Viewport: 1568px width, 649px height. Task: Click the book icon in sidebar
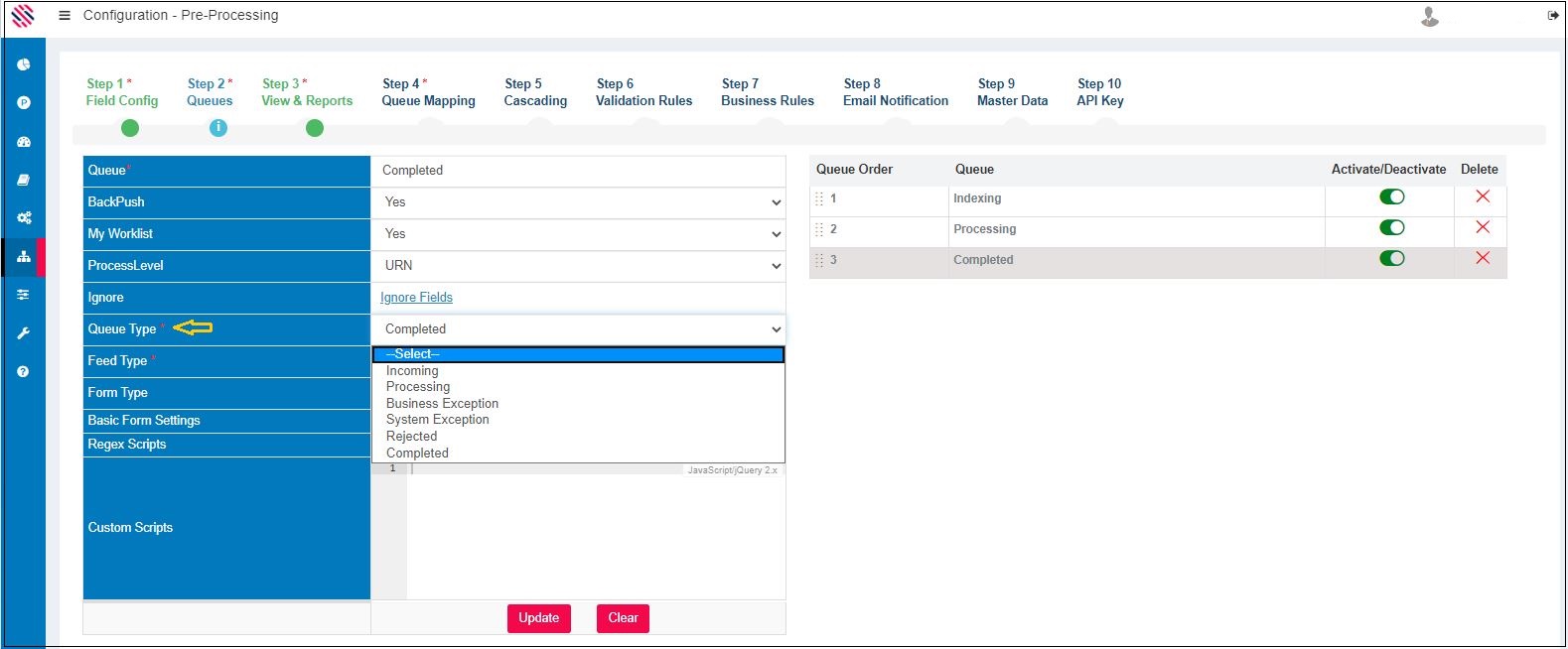click(x=24, y=180)
